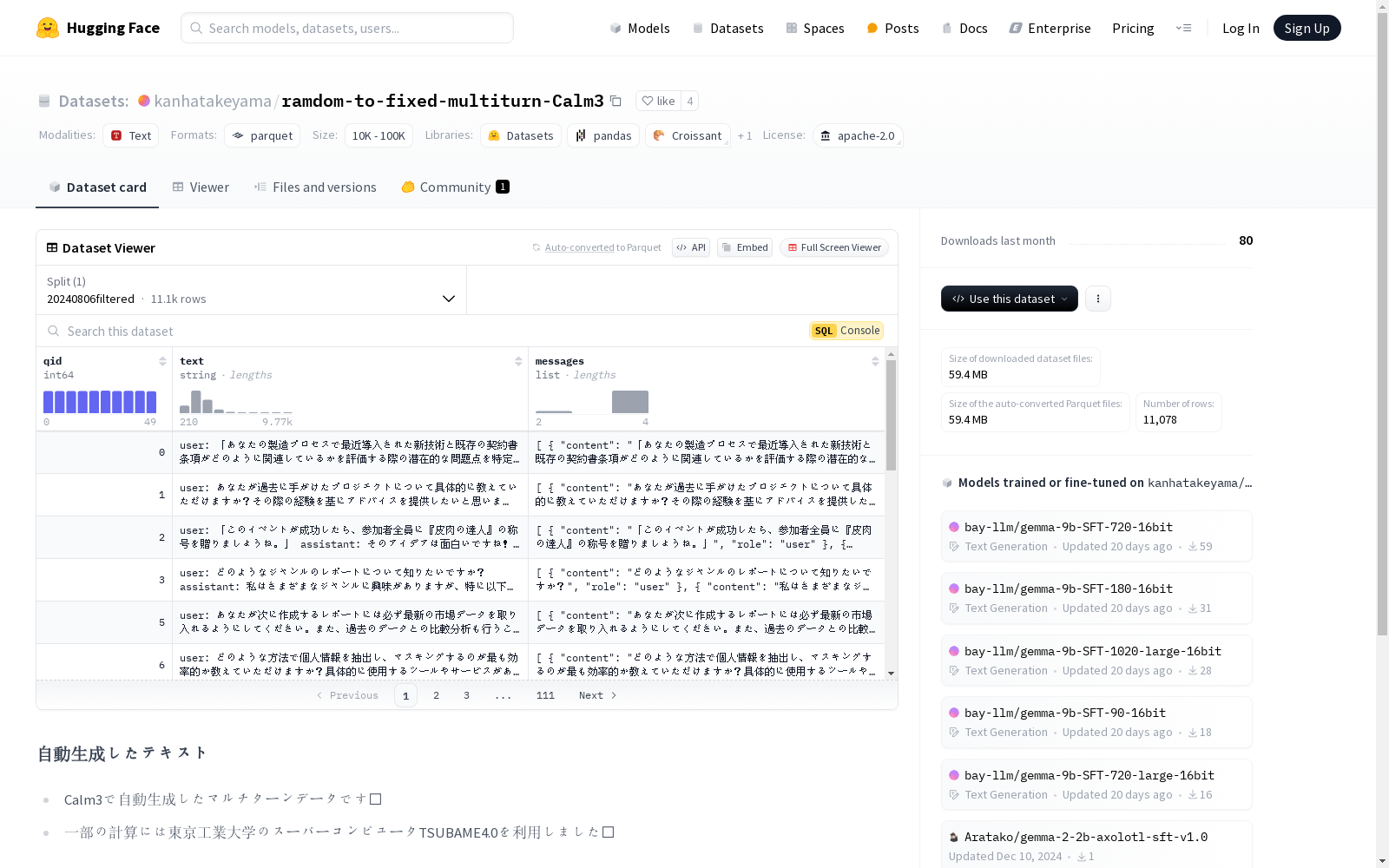Click the pandas library tag
The image size is (1389, 868).
click(x=603, y=135)
